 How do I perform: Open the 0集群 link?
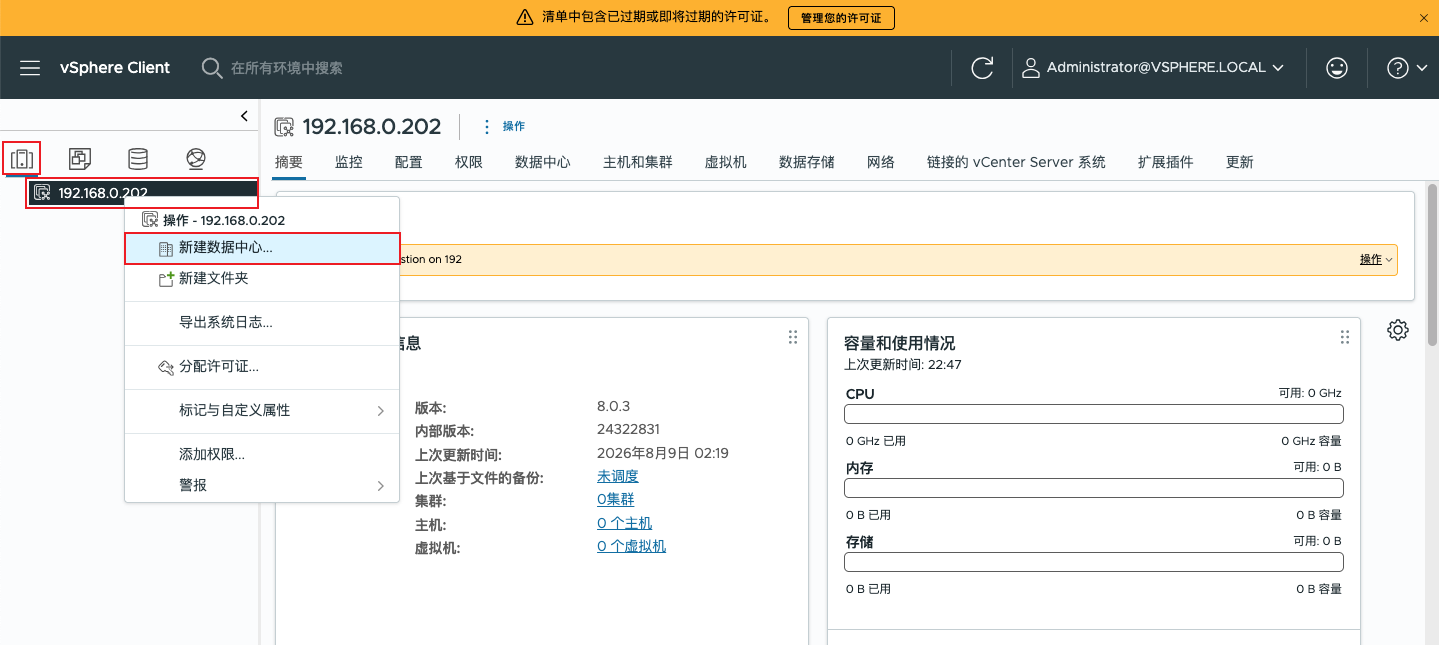pos(616,499)
